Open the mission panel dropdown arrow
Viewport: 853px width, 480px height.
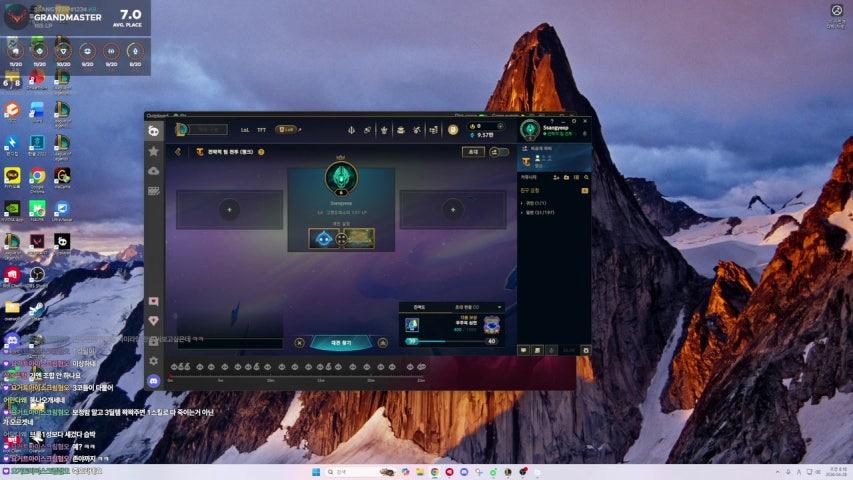tap(499, 307)
